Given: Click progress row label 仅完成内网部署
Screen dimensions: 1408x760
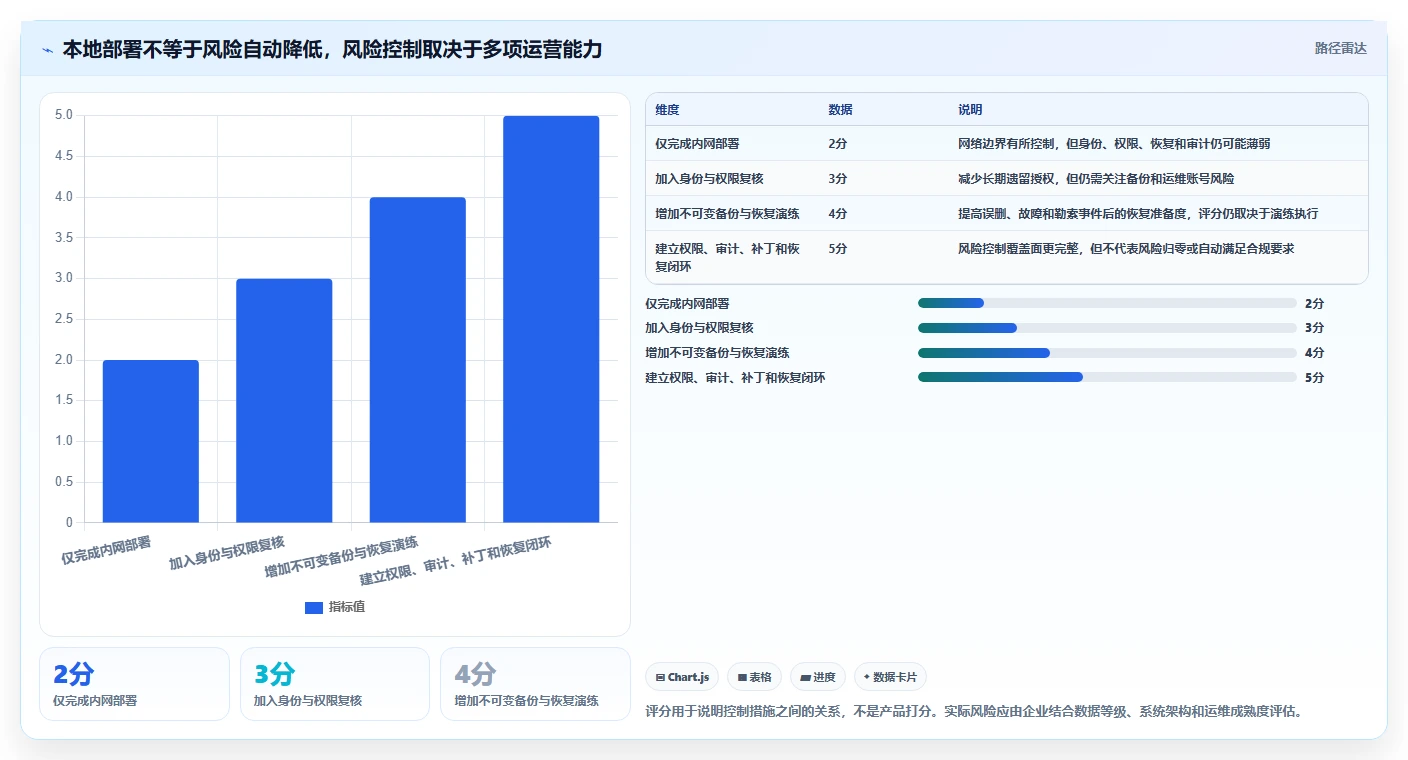Looking at the screenshot, I should 687,303.
